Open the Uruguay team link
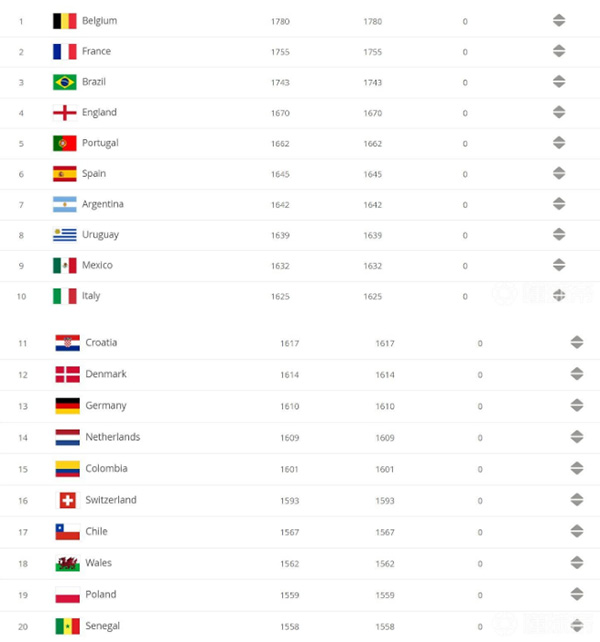The image size is (600, 642). tap(100, 235)
